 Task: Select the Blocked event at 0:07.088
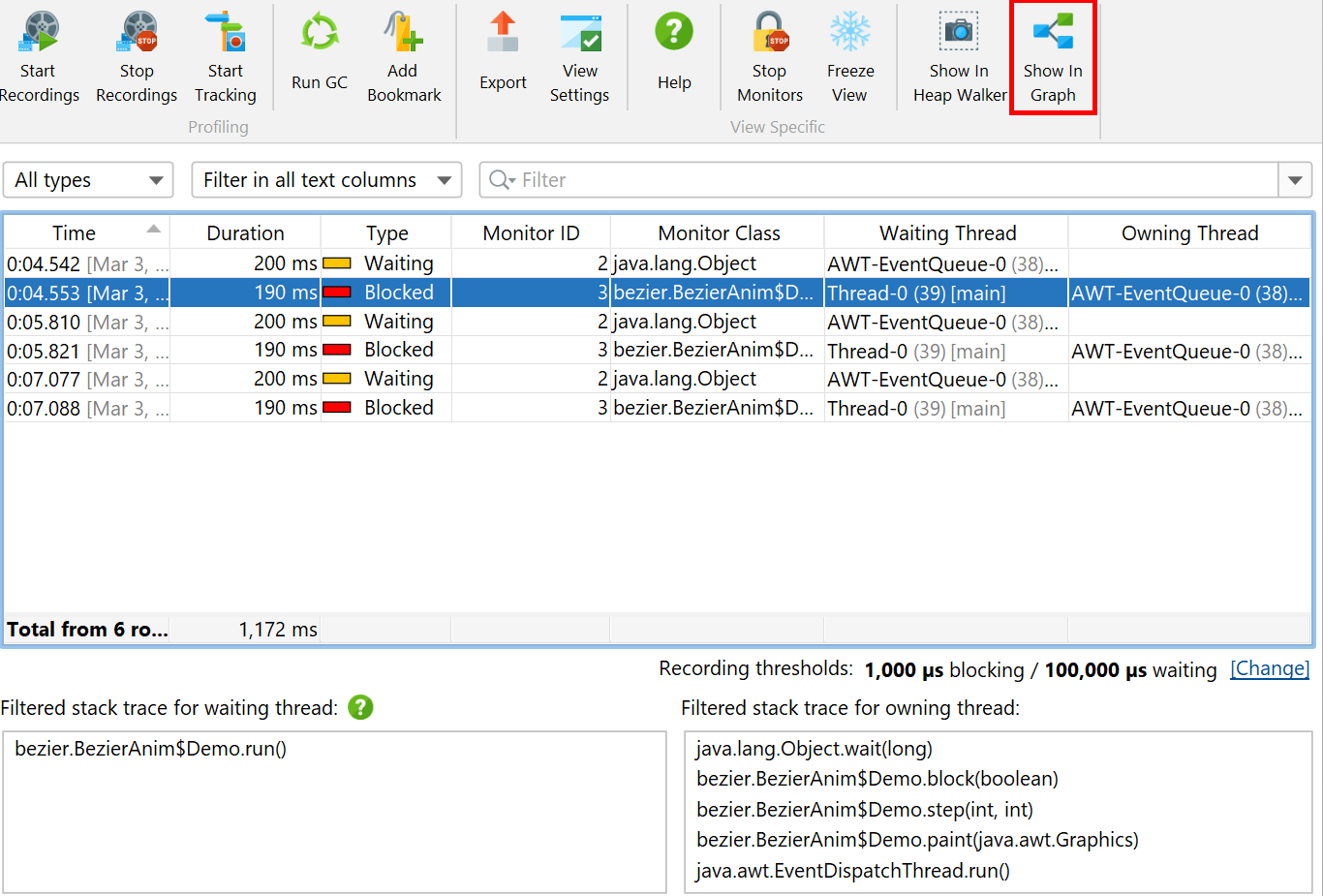coord(658,408)
